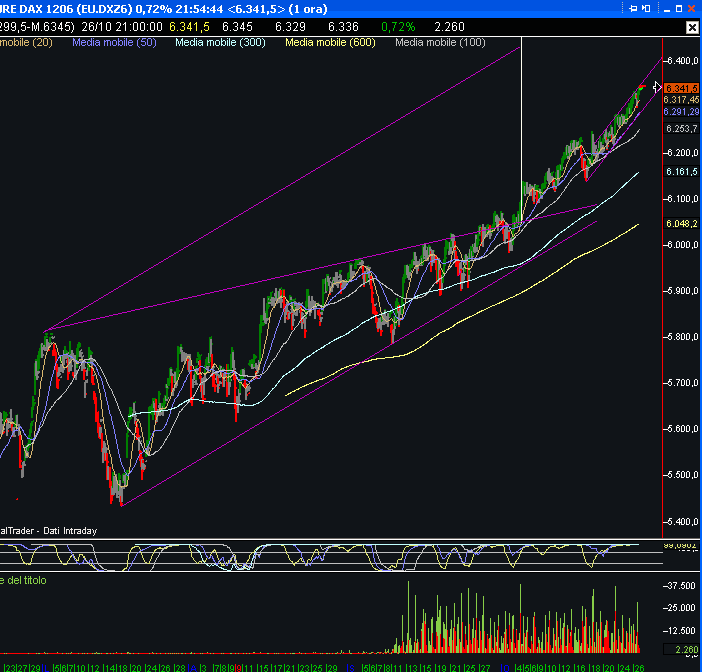Select the Media mobile (300) legend label

[220, 43]
